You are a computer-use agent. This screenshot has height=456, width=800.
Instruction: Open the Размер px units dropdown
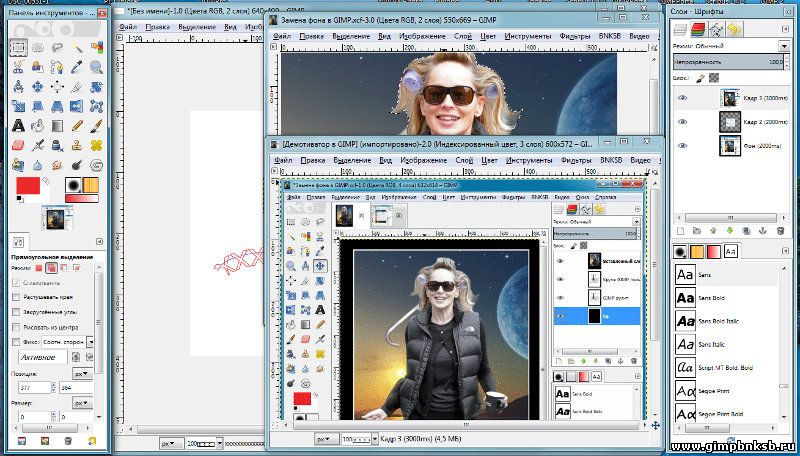click(82, 403)
